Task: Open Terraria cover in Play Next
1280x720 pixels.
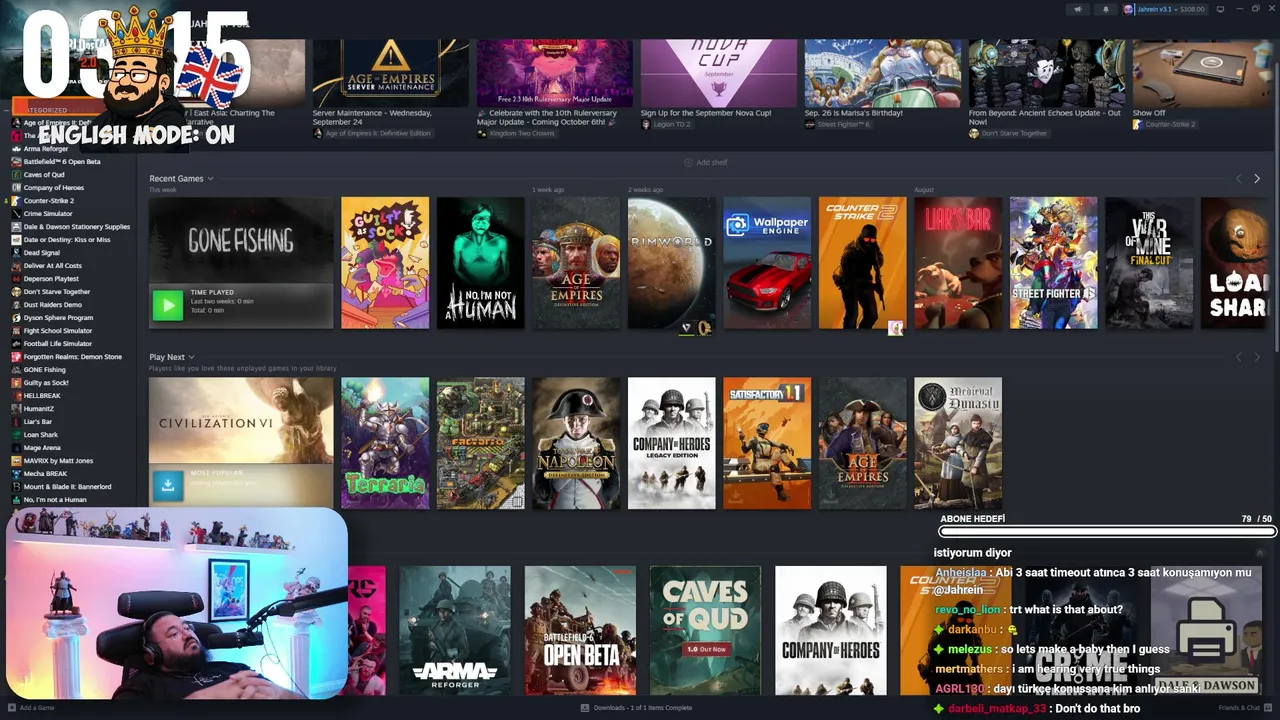Action: 385,443
